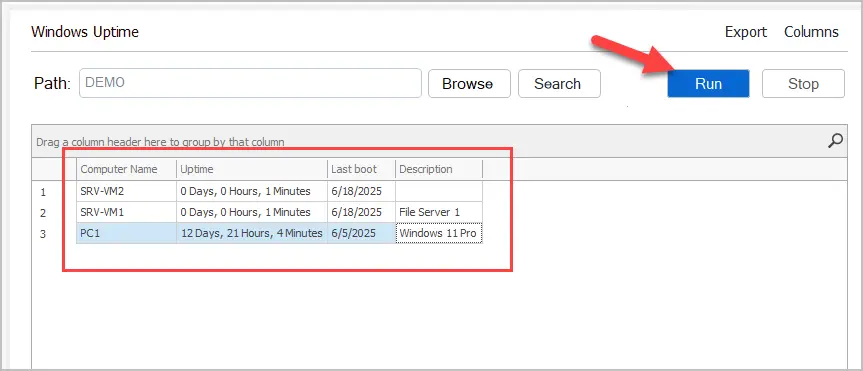Click uptime cell of SRV-VM2 row
This screenshot has width=863, height=371.
pyautogui.click(x=252, y=191)
